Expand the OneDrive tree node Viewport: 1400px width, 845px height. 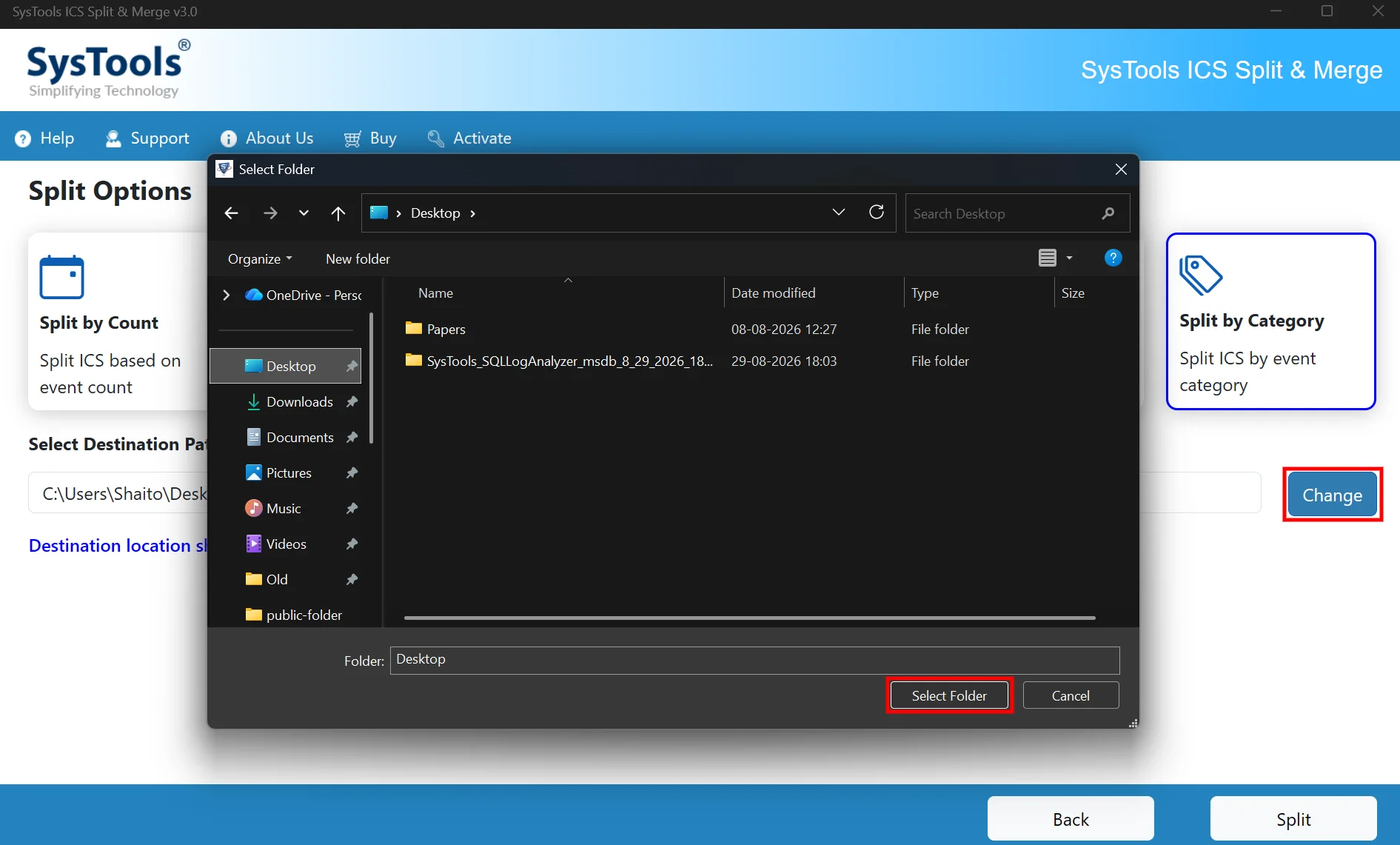coord(227,295)
